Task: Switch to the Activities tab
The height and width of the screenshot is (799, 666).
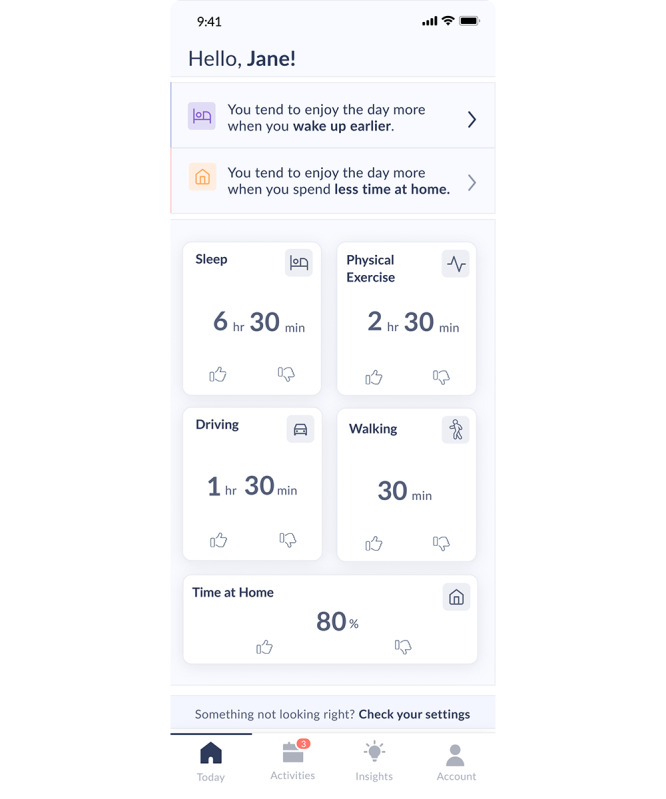Action: pos(292,761)
